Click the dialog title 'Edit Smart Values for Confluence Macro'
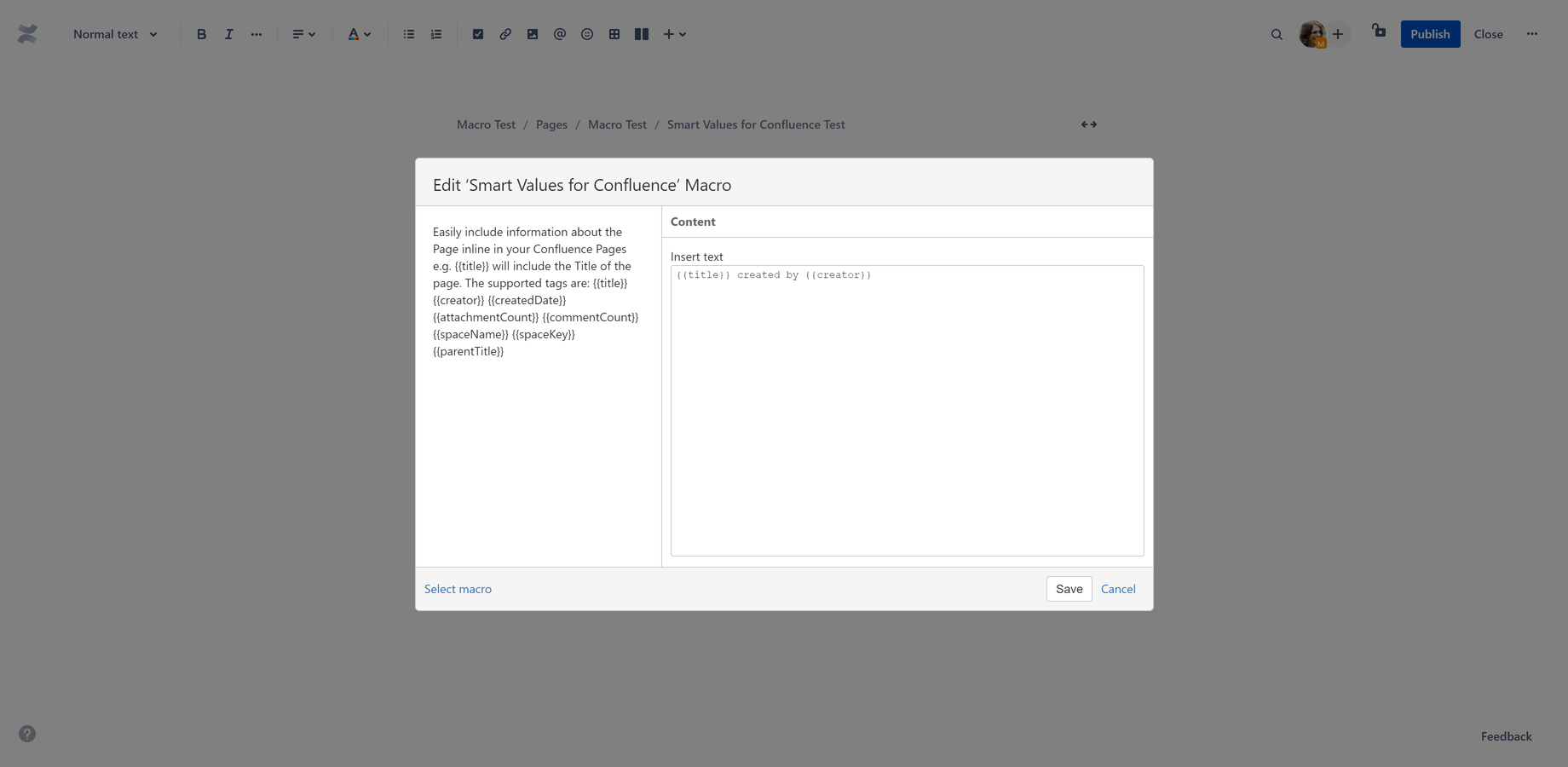The width and height of the screenshot is (1568, 767). [x=582, y=185]
